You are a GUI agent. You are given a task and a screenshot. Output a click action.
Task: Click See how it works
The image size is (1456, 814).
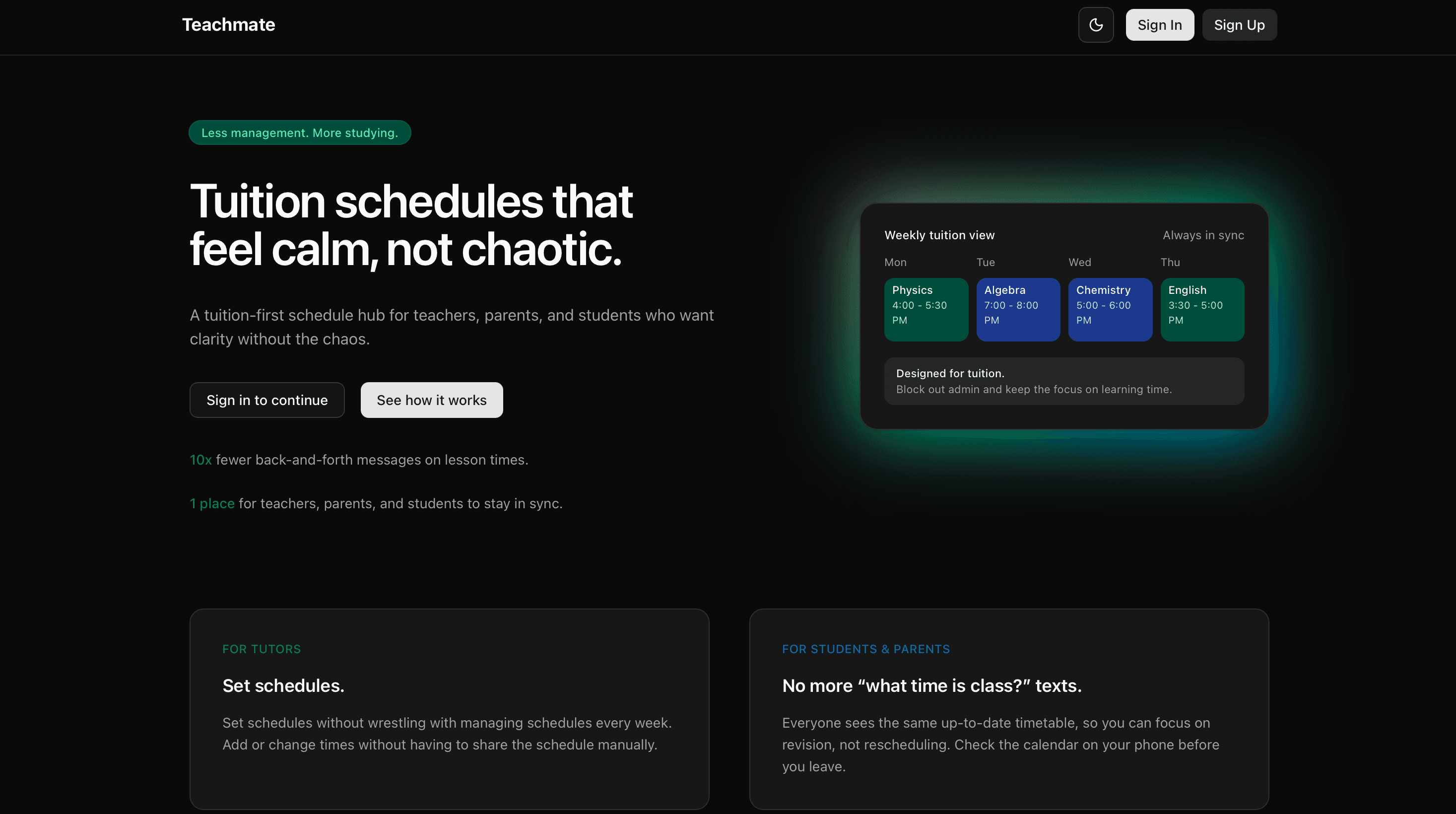coord(431,400)
